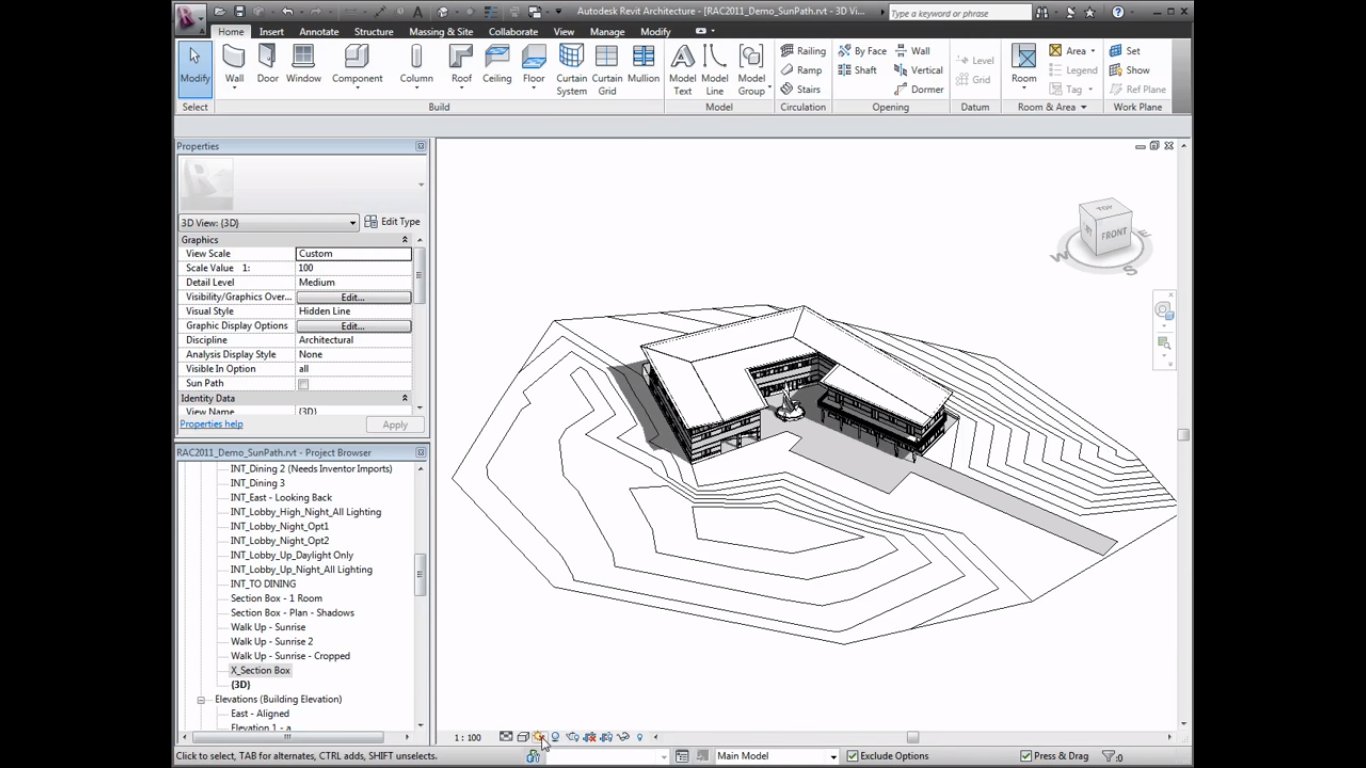Choose the Window tool

(x=303, y=64)
